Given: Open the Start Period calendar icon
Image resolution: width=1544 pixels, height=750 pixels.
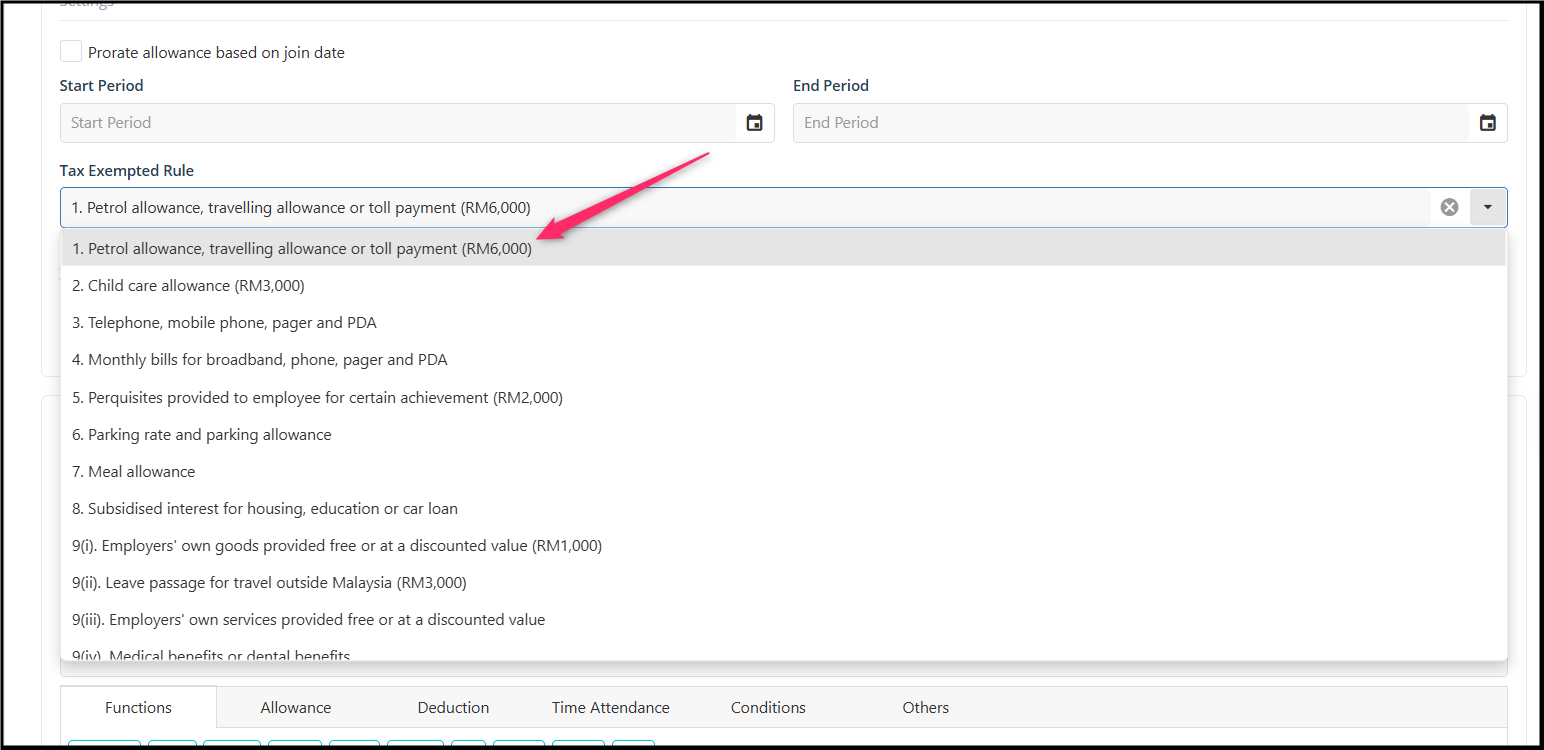Looking at the screenshot, I should click(755, 123).
